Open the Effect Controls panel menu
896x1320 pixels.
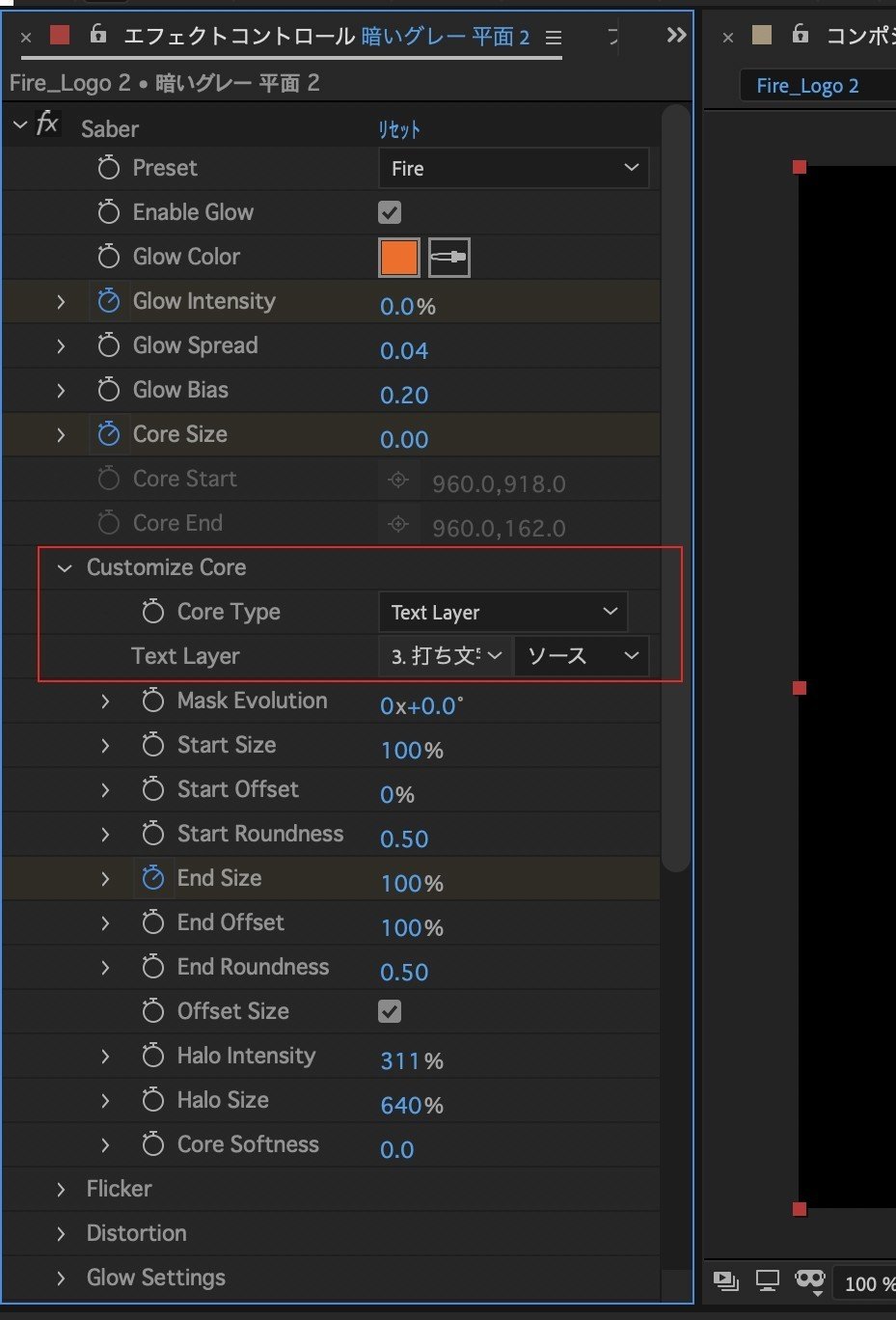click(554, 38)
